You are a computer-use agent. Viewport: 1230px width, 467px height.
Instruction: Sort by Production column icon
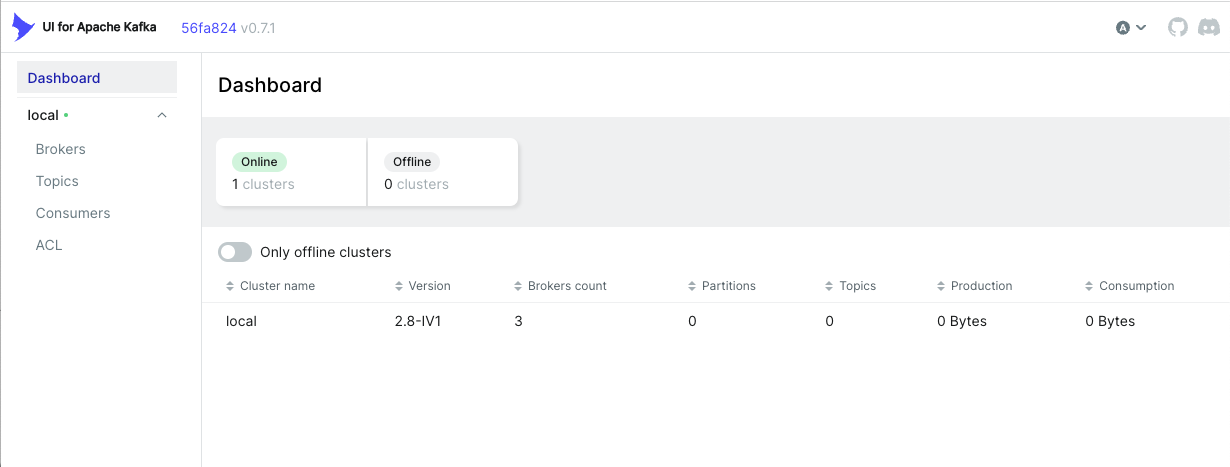click(x=941, y=286)
